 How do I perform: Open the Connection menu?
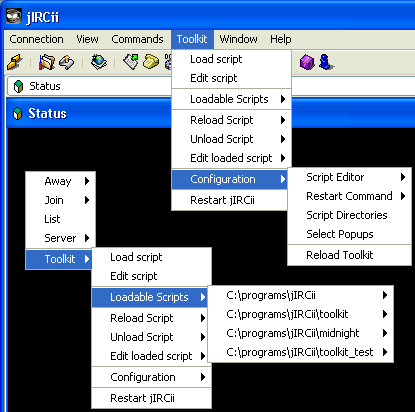tap(36, 39)
